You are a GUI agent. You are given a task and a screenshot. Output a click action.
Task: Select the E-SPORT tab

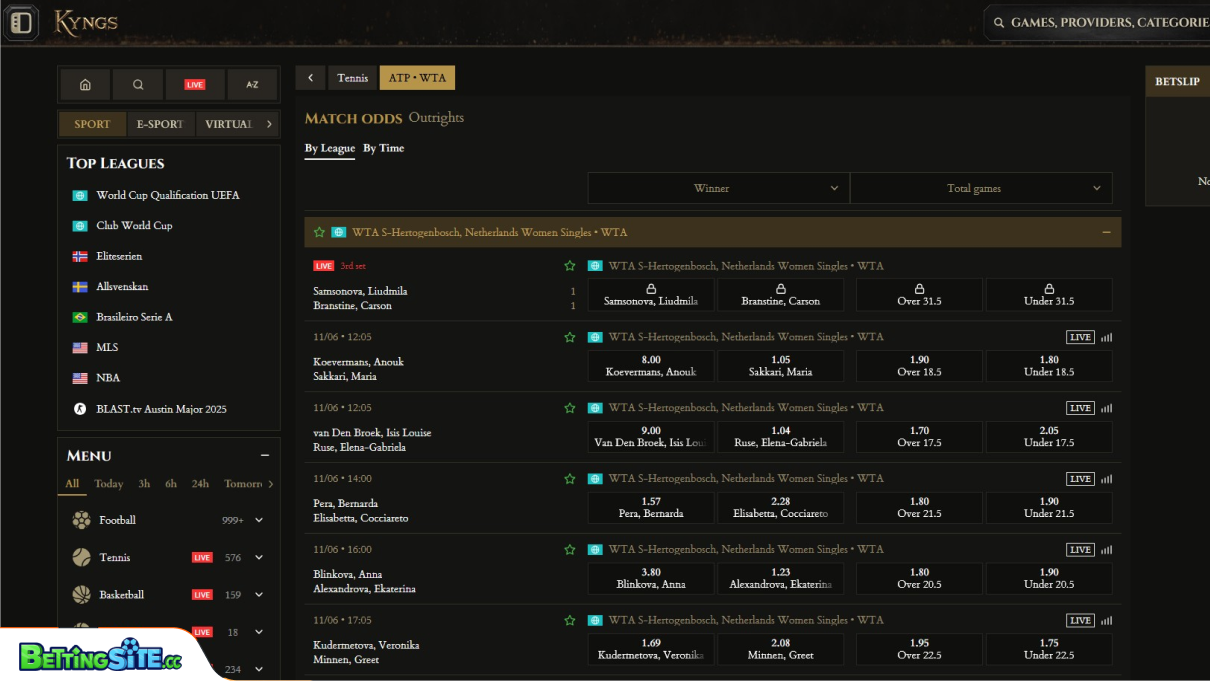click(160, 124)
